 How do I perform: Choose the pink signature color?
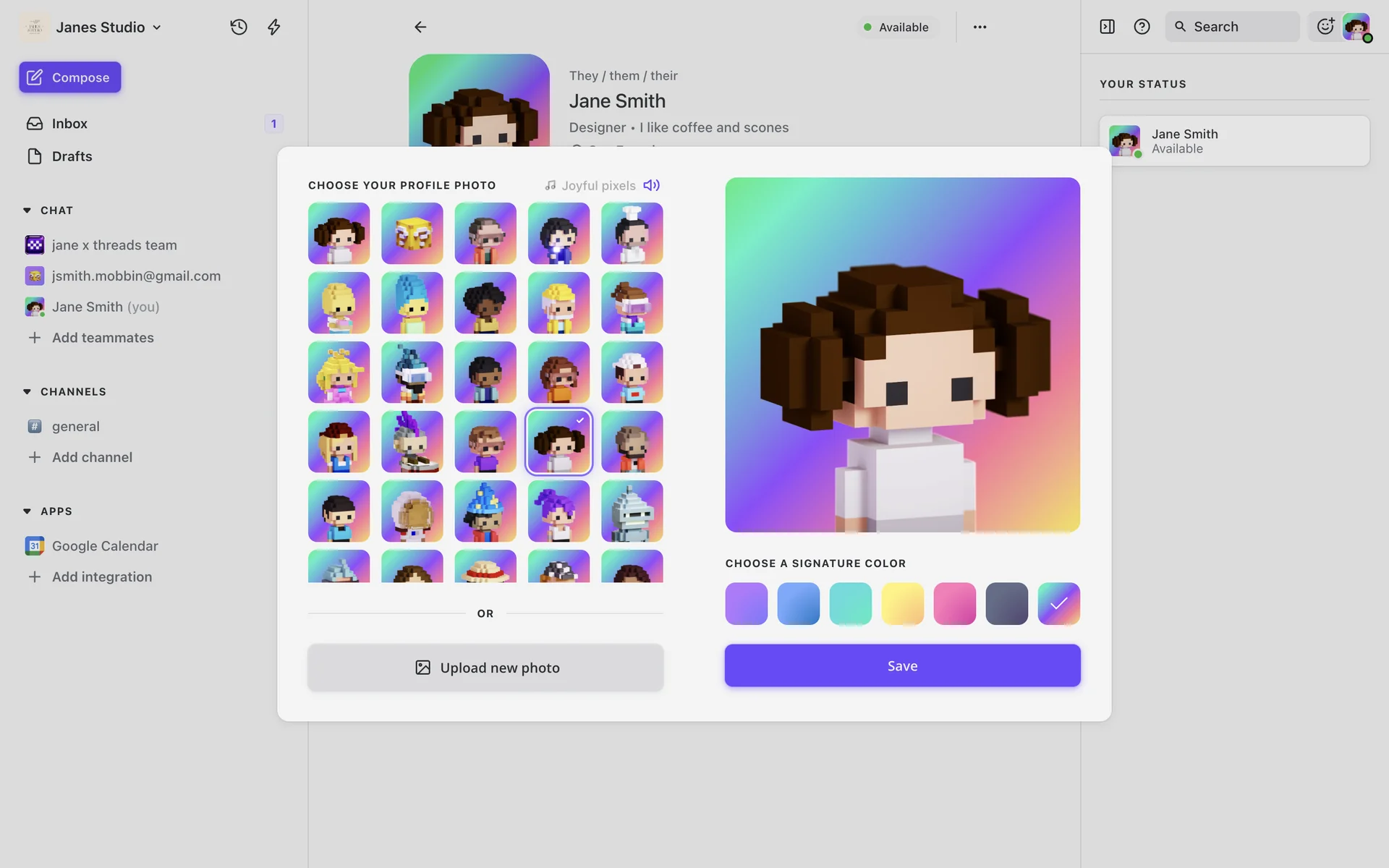coord(954,603)
